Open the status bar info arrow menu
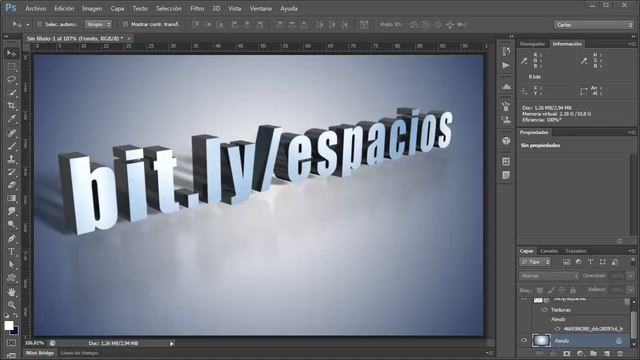640x360 pixels. (172, 344)
